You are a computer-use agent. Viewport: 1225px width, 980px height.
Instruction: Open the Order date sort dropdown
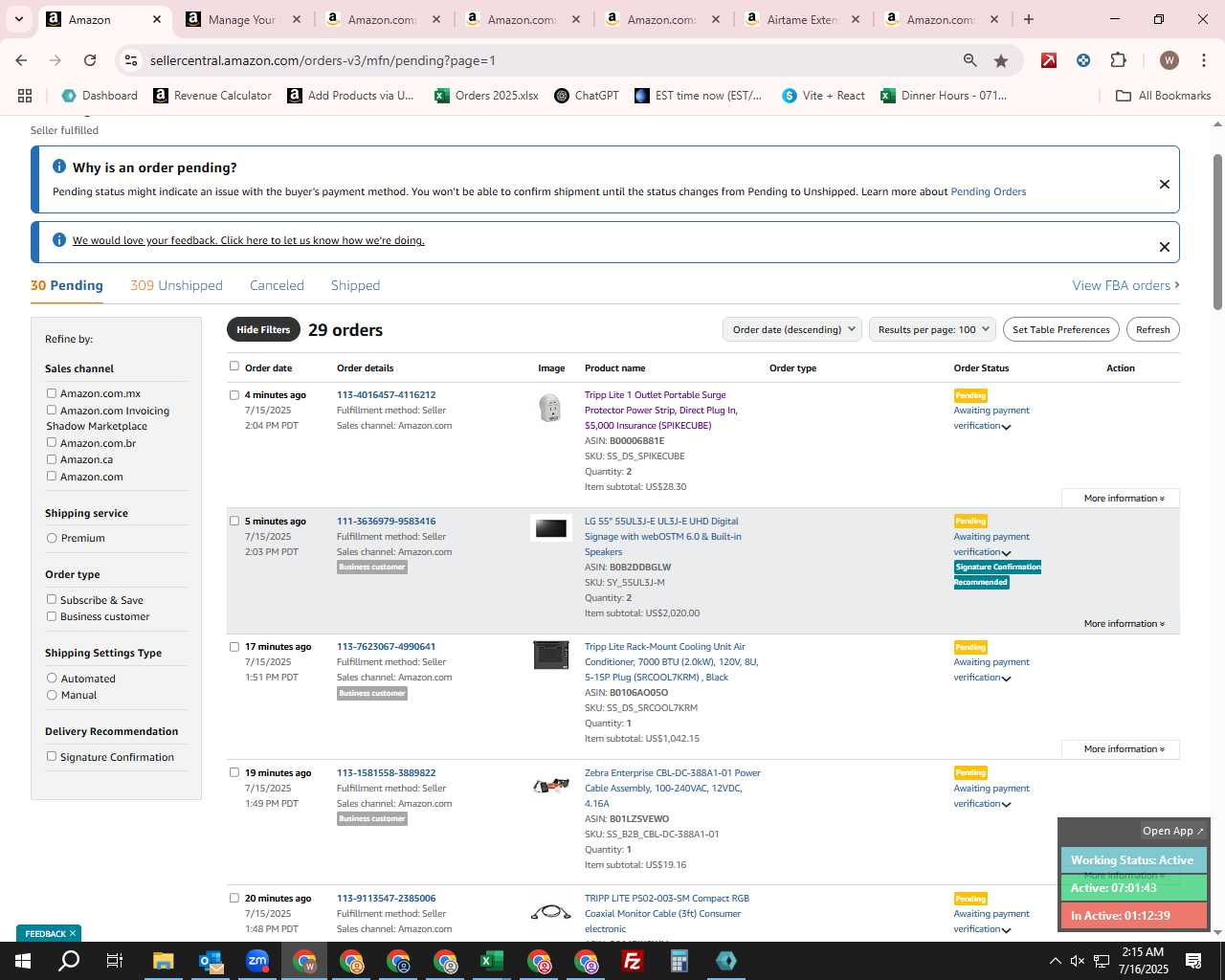point(791,329)
